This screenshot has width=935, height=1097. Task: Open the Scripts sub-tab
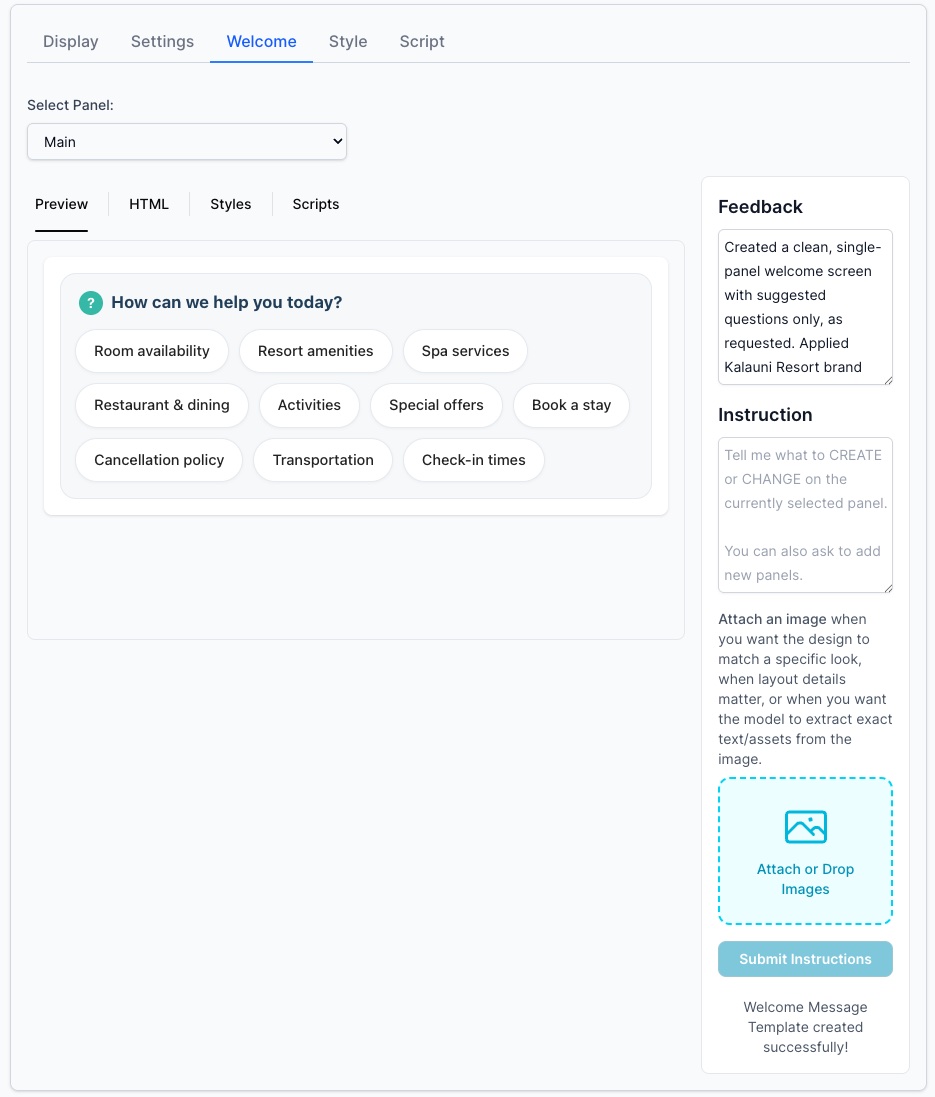(315, 204)
